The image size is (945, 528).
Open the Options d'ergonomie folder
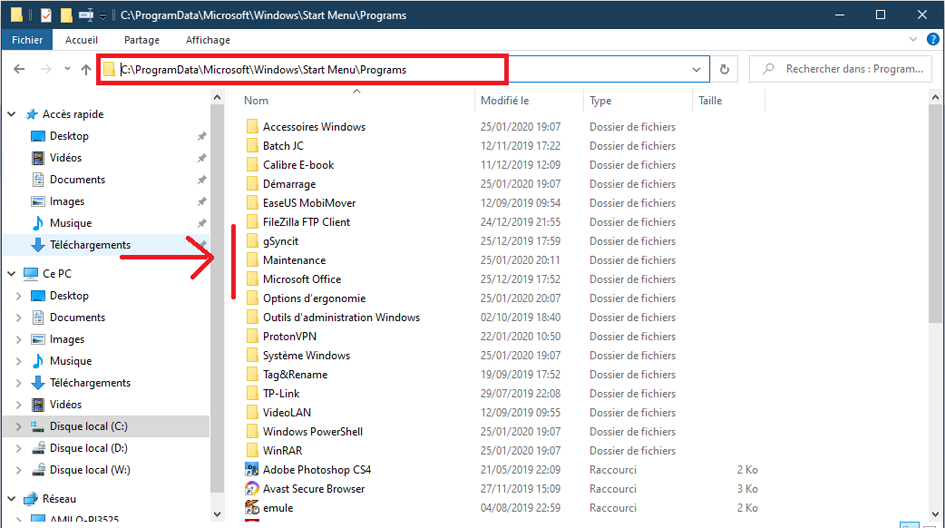click(306, 298)
